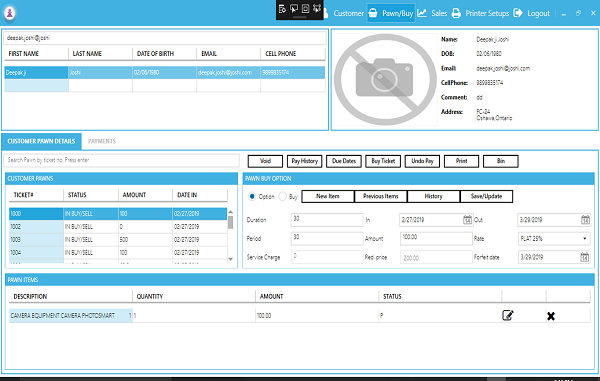Click the TICKET# column header
600x381 pixels.
[36, 195]
